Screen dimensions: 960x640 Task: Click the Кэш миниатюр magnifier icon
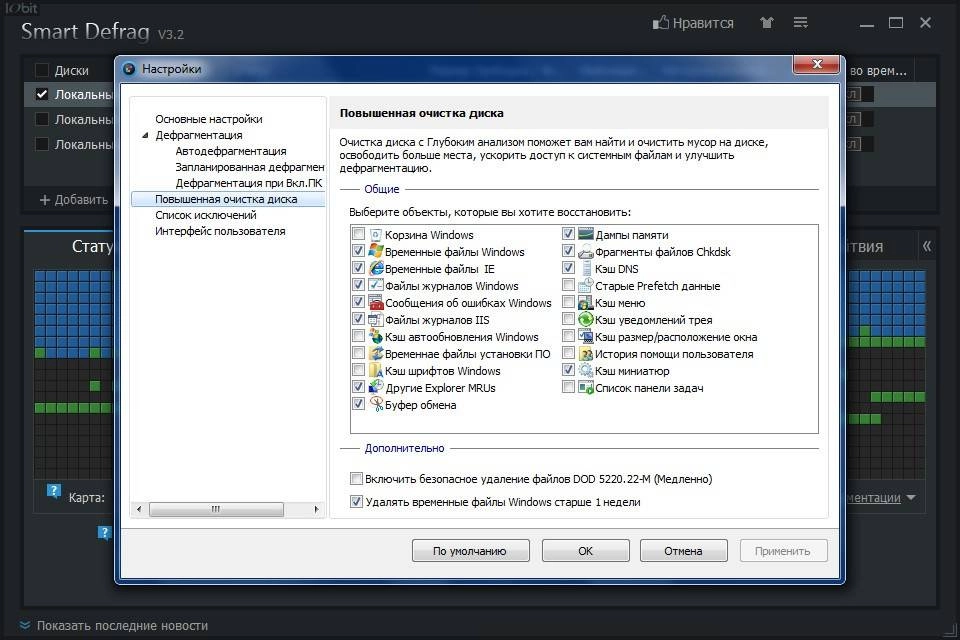coord(586,371)
